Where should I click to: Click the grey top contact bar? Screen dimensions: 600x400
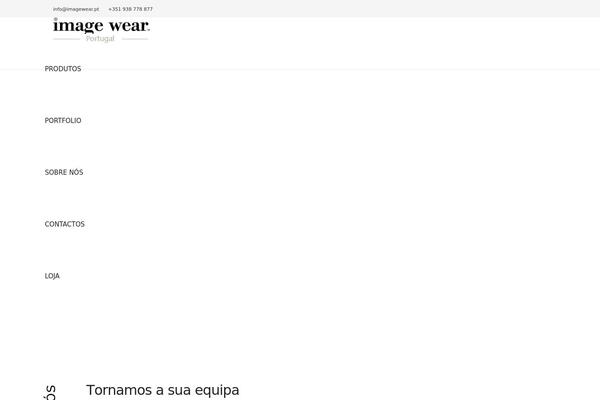click(300, 8)
